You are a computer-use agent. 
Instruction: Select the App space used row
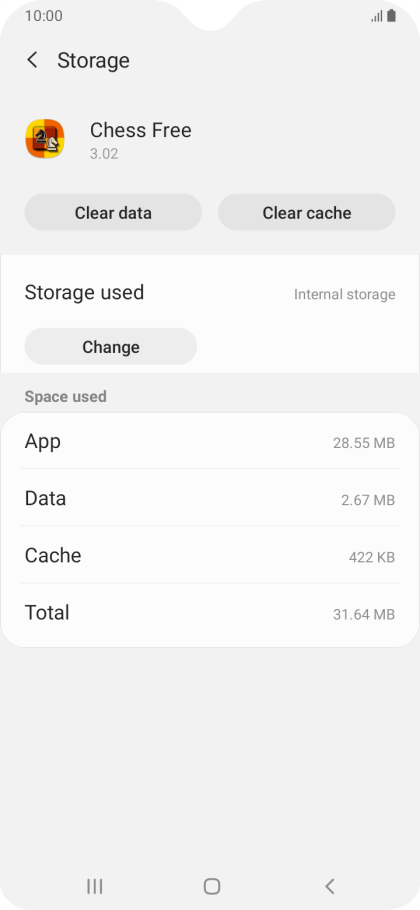point(210,442)
